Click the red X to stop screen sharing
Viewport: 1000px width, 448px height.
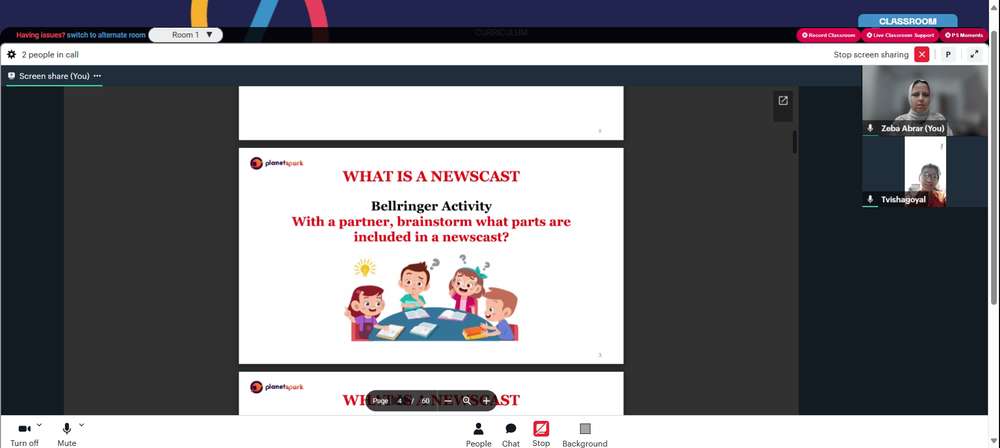[922, 54]
